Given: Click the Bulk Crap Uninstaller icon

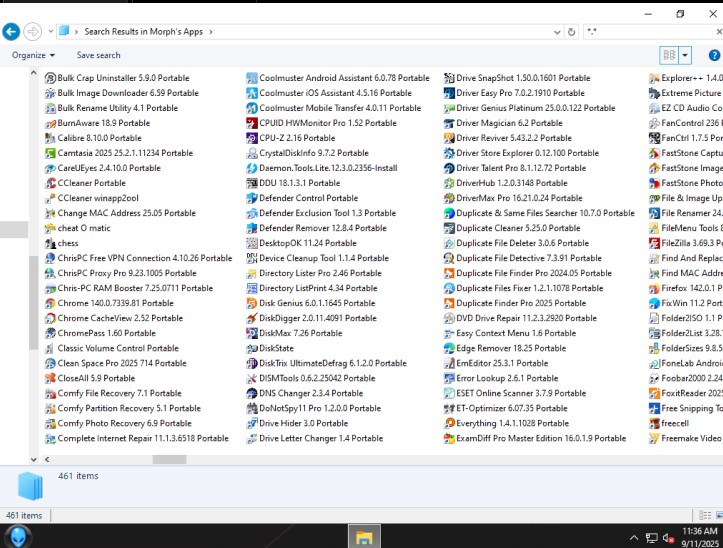Looking at the screenshot, I should click(50, 78).
